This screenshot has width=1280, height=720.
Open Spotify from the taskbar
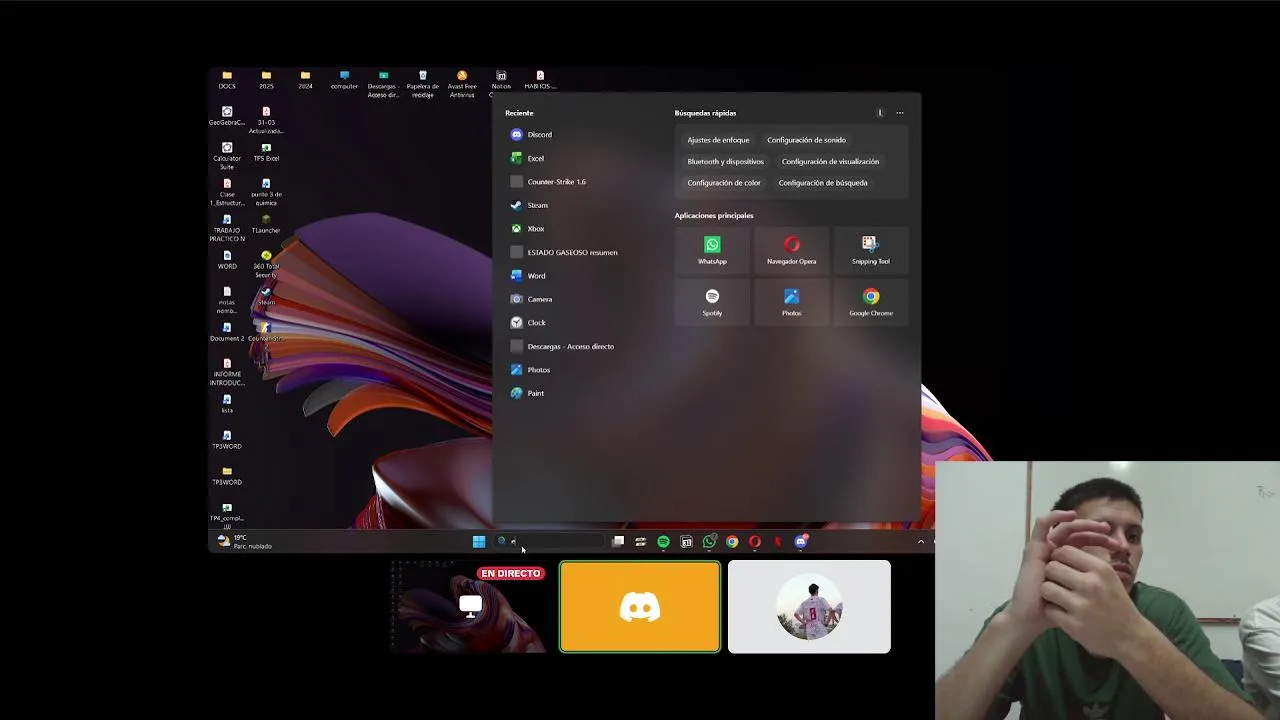(663, 542)
